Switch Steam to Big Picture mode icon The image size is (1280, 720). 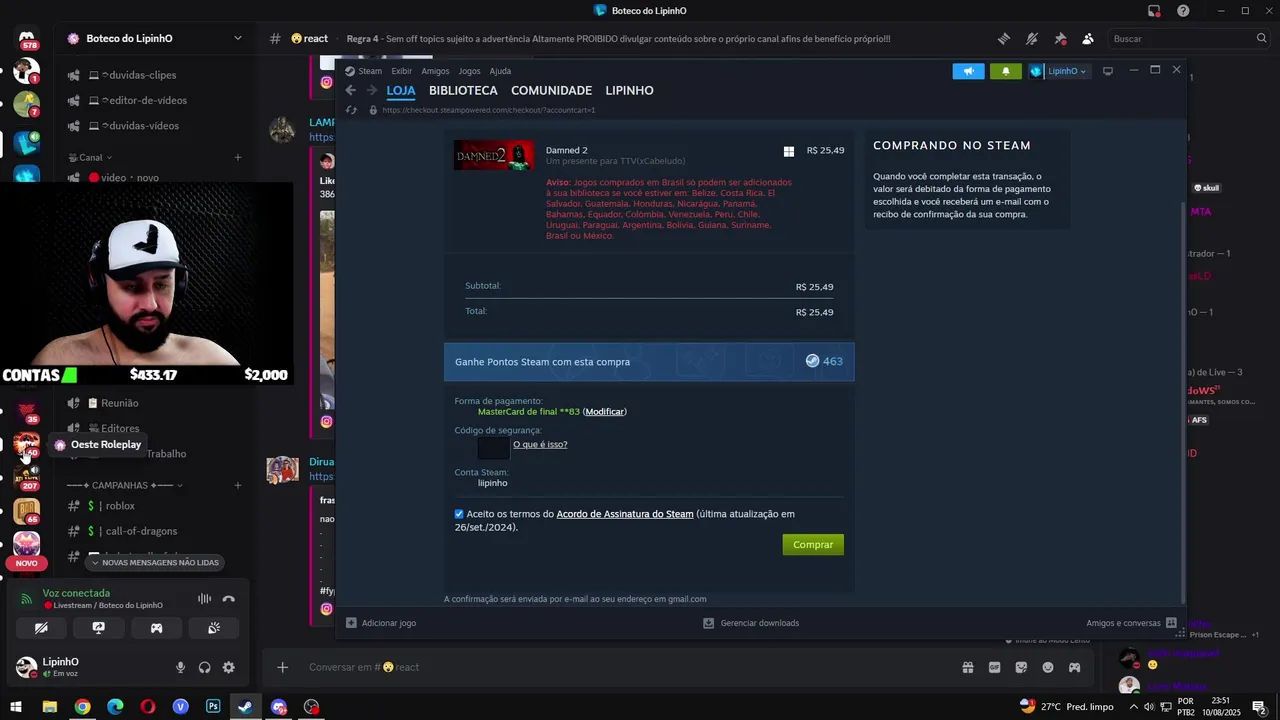pyautogui.click(x=1107, y=71)
